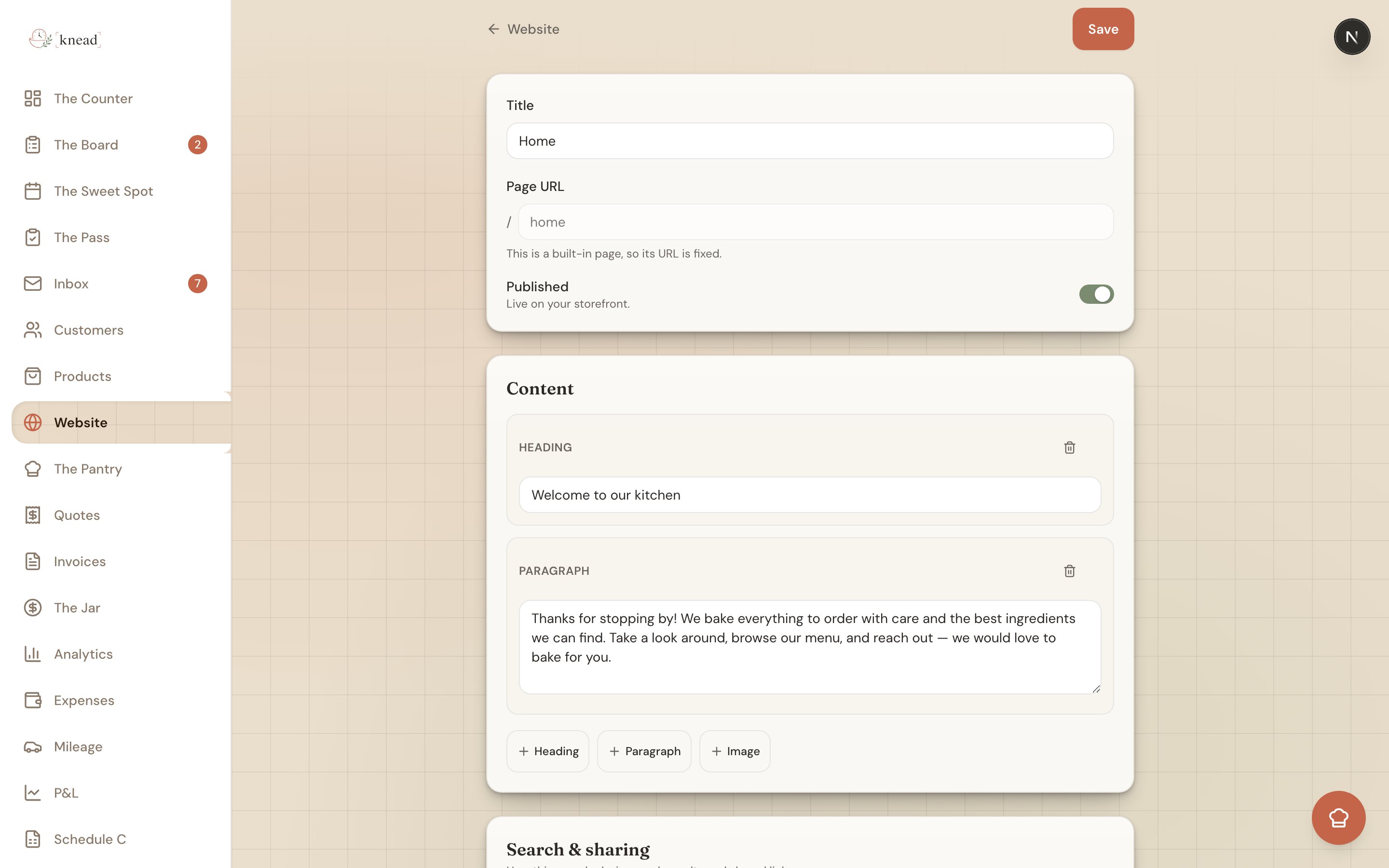The height and width of the screenshot is (868, 1389).
Task: Delete the Paragraph block with trash icon
Action: tap(1069, 570)
